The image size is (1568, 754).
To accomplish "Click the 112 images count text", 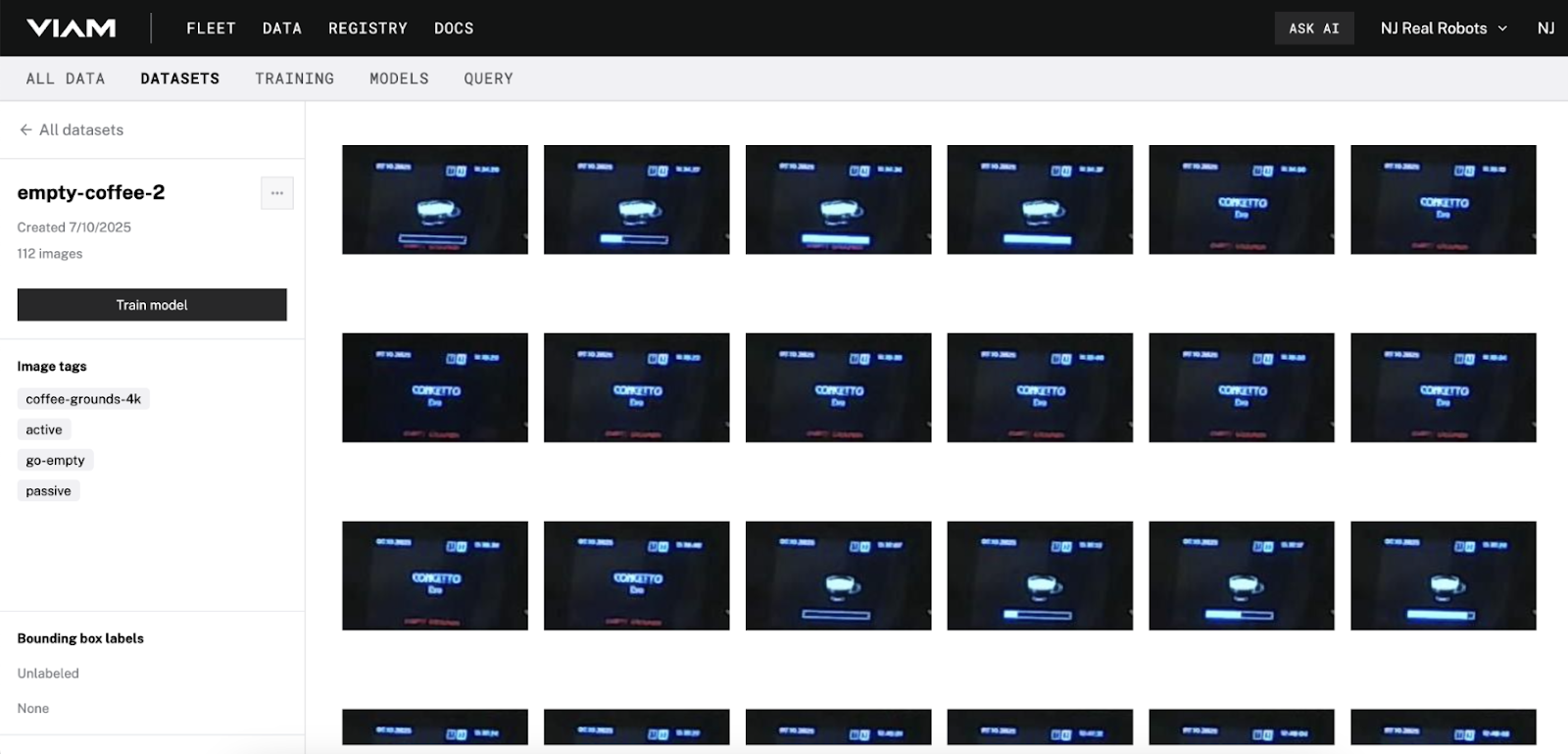I will click(x=50, y=254).
